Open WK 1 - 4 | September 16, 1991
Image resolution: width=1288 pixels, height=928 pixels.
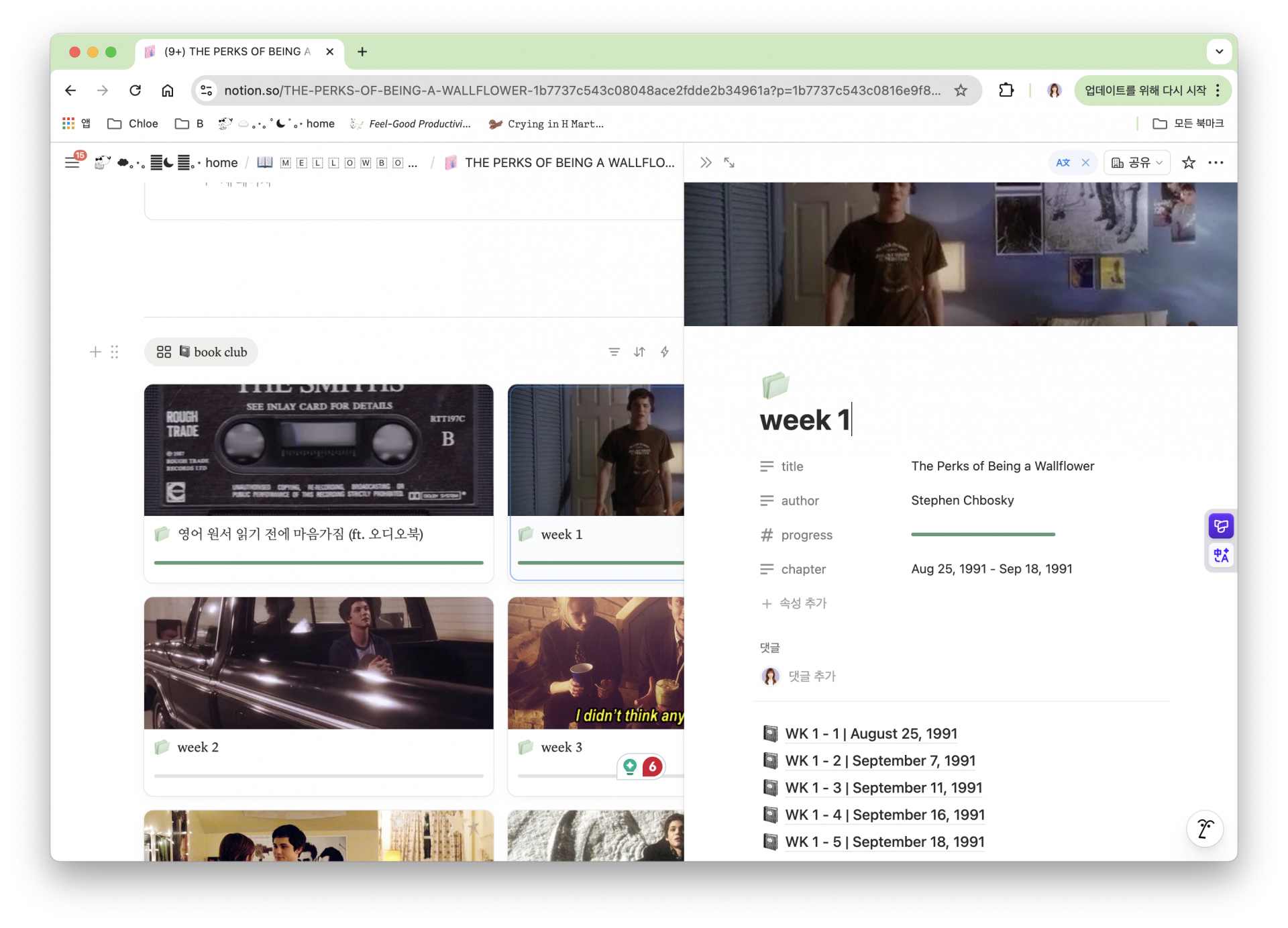click(885, 815)
